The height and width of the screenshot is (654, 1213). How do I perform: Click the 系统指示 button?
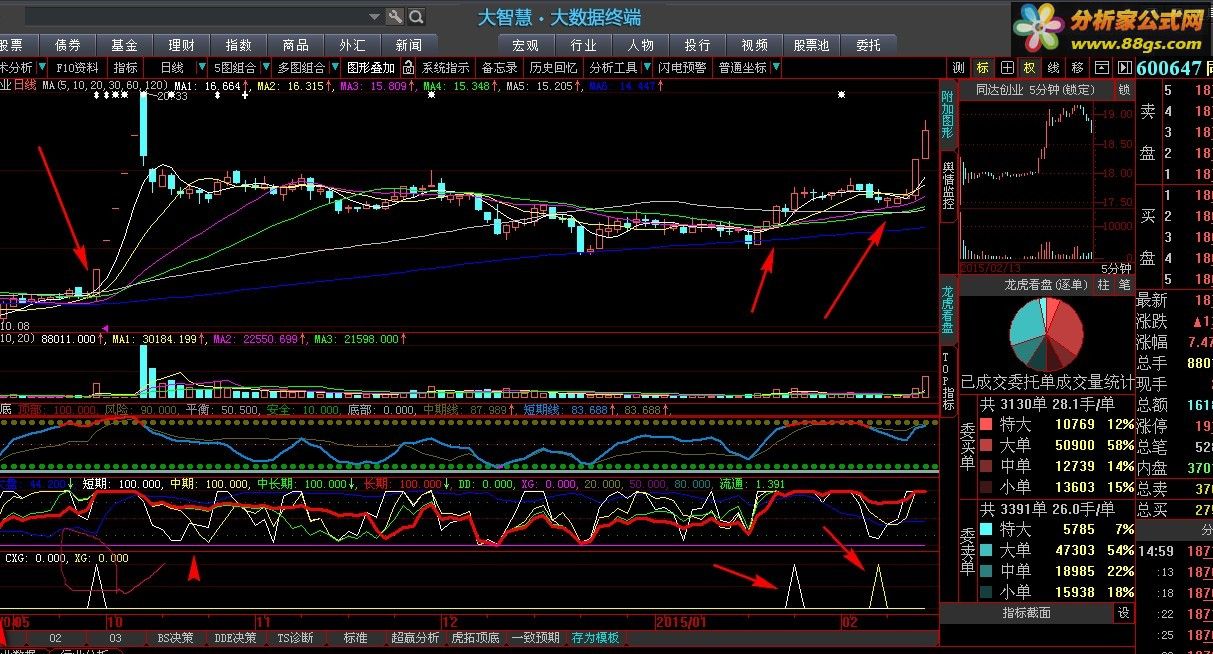pos(445,68)
